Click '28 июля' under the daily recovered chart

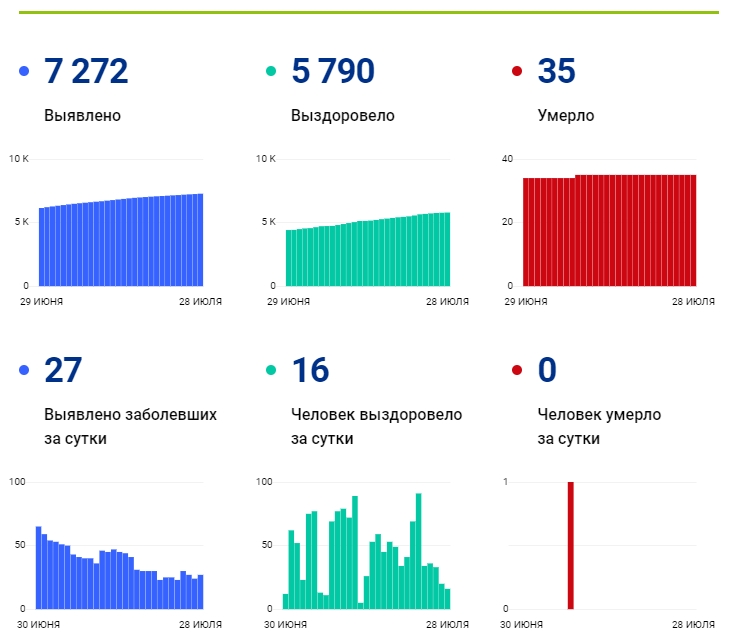[x=448, y=625]
